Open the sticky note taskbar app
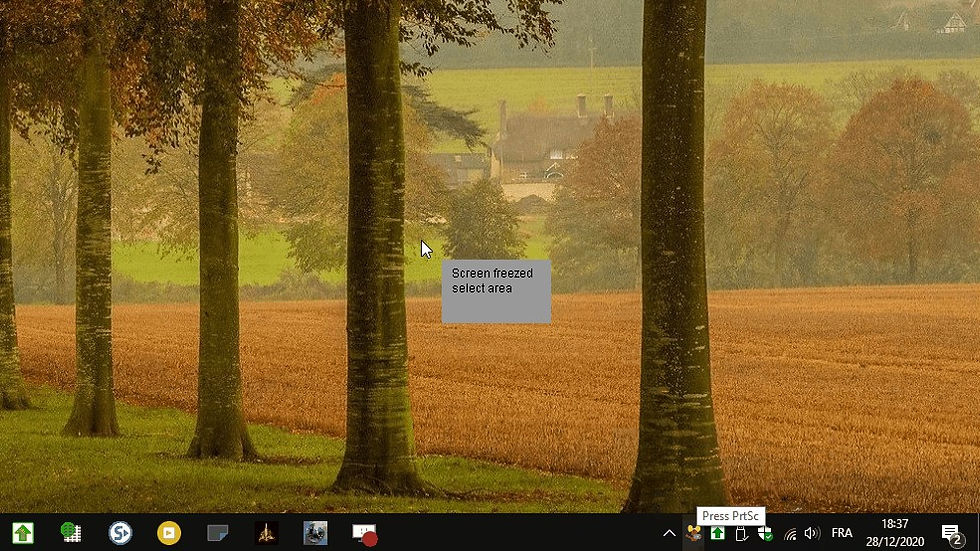 (x=218, y=533)
